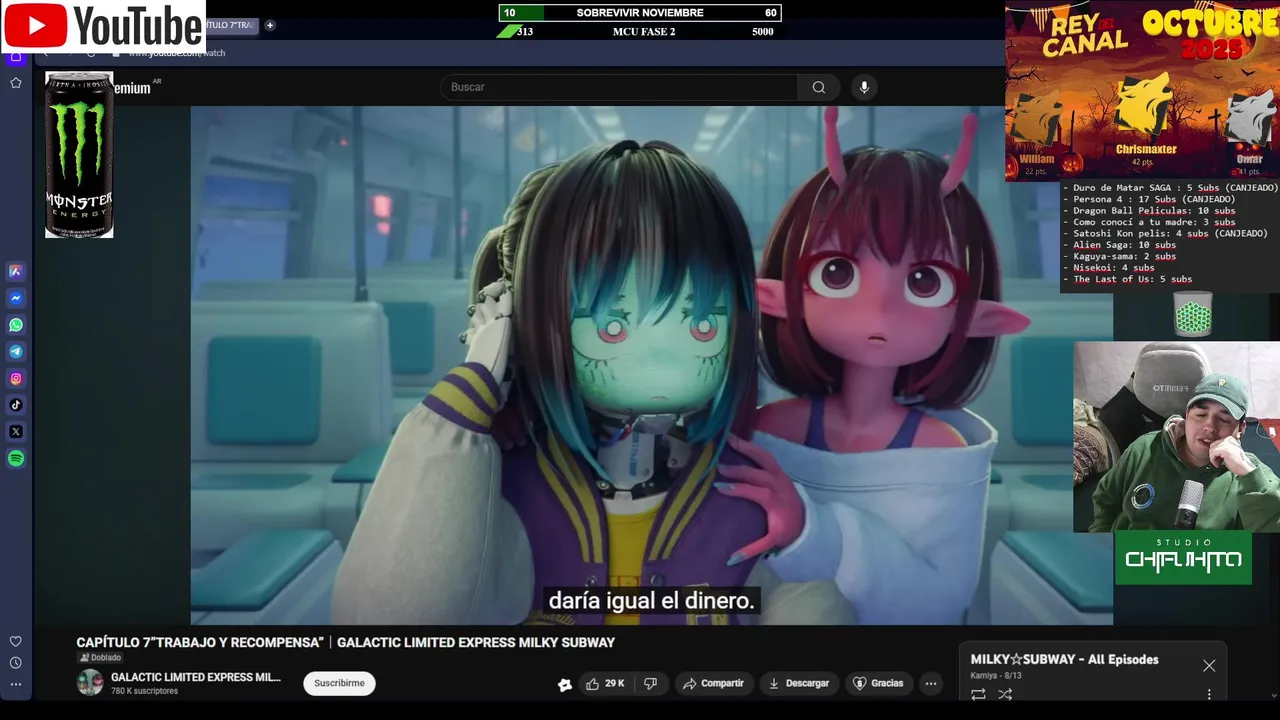
Task: Click the 'Kamiya - 8/13' playlist text
Action: tap(996, 676)
